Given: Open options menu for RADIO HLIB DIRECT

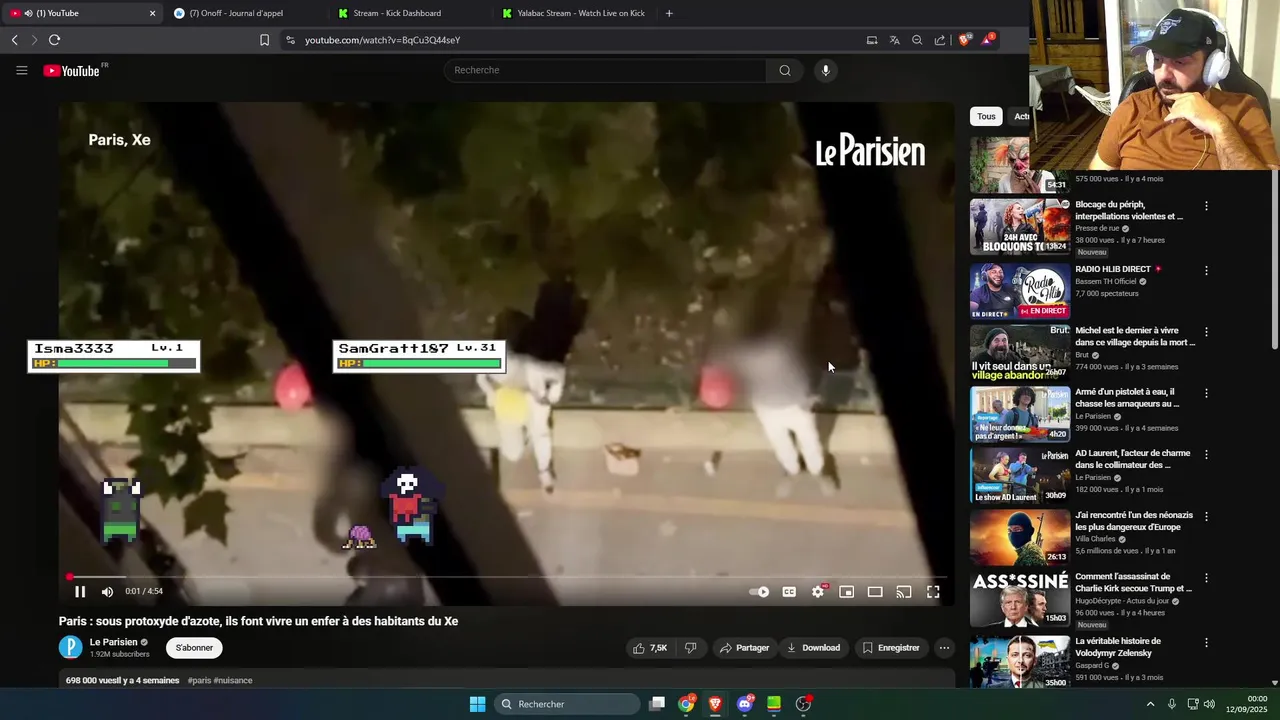Looking at the screenshot, I should pos(1206,270).
